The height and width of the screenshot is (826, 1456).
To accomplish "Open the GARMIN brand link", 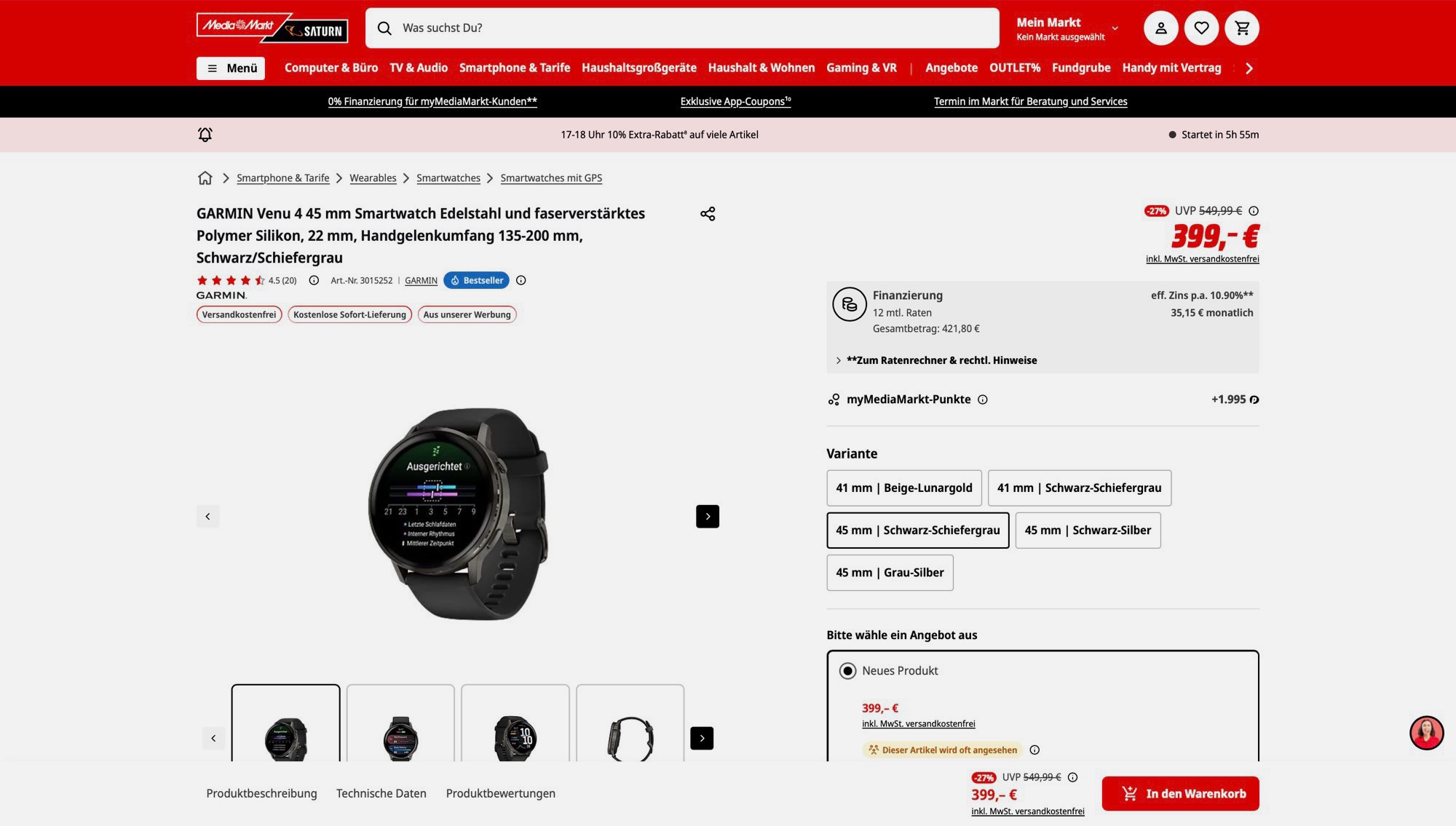I will [421, 281].
